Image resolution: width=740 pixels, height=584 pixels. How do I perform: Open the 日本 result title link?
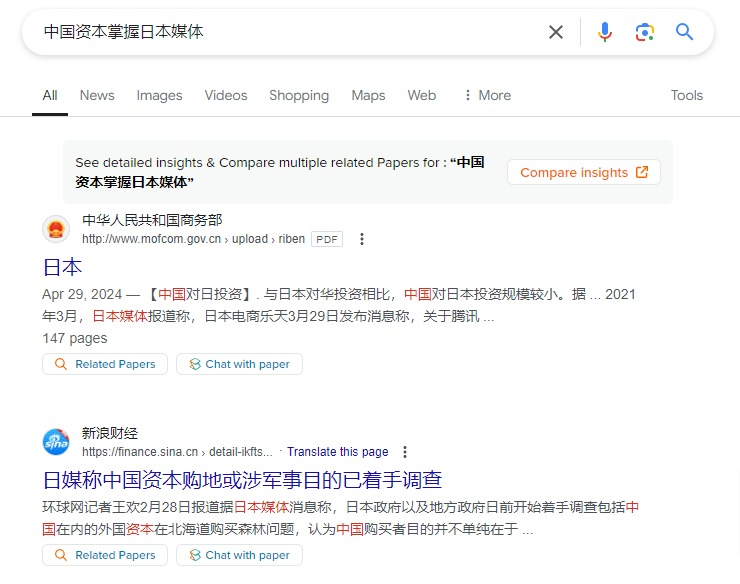click(62, 267)
